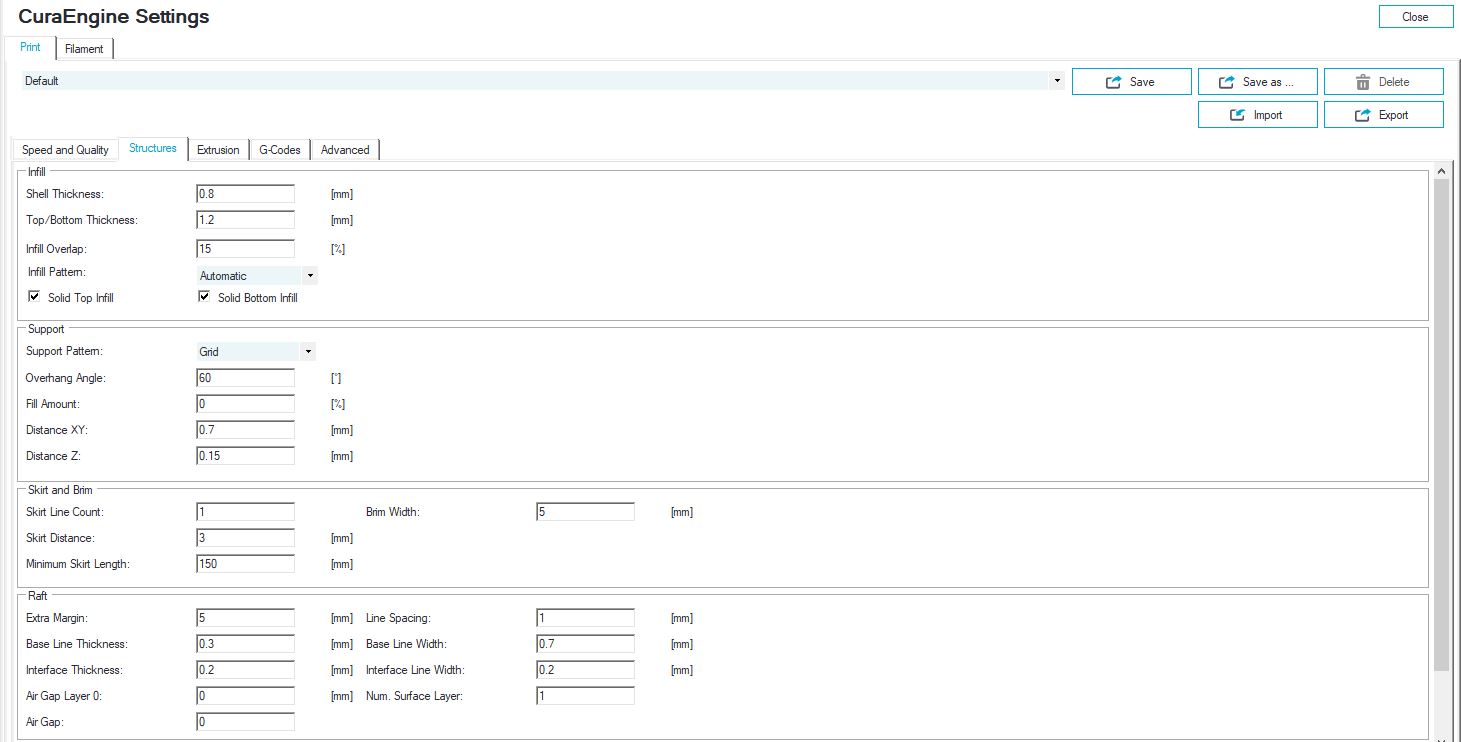
Task: Click the Save button
Action: pos(1131,82)
